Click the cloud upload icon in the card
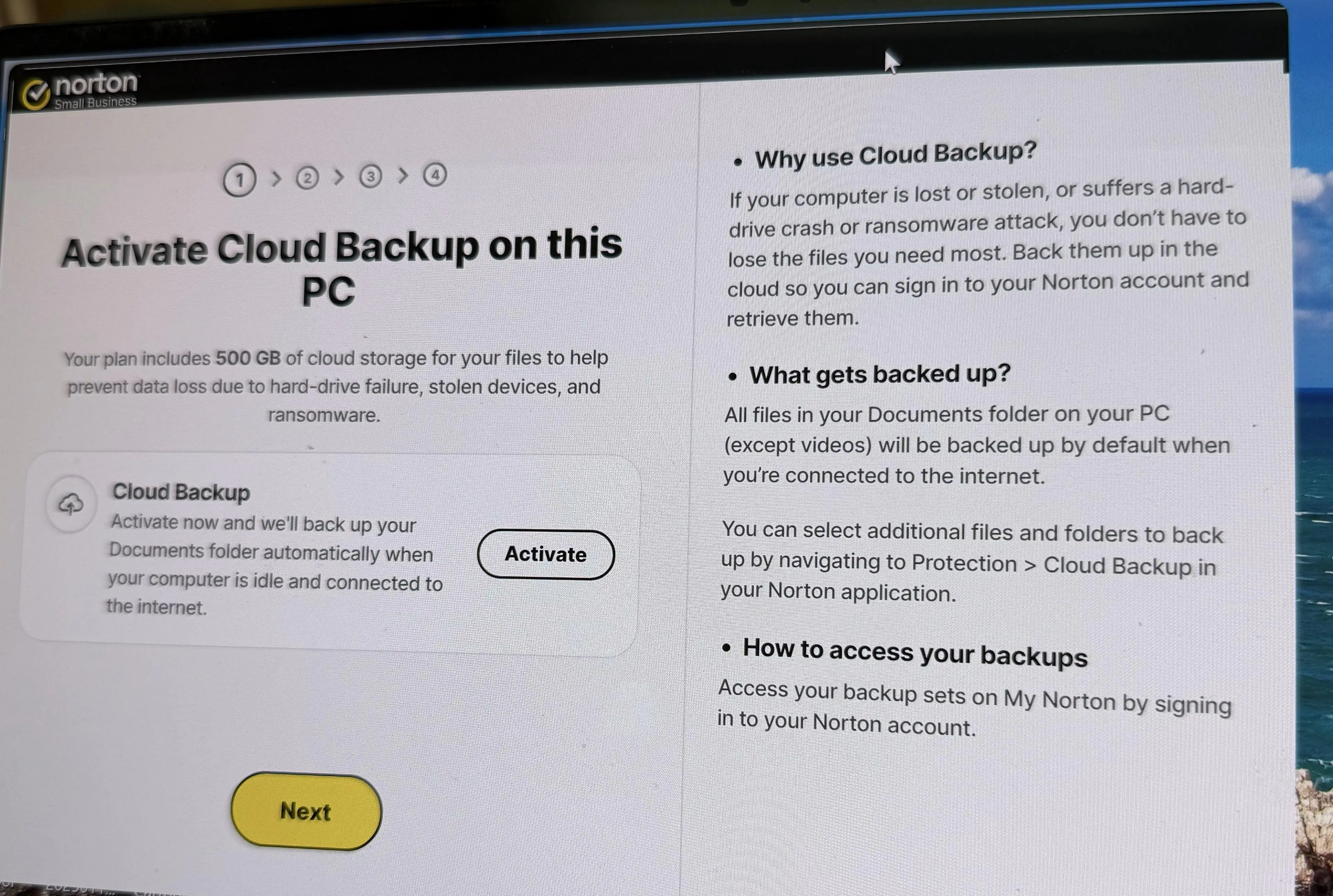The image size is (1333, 896). click(x=72, y=504)
